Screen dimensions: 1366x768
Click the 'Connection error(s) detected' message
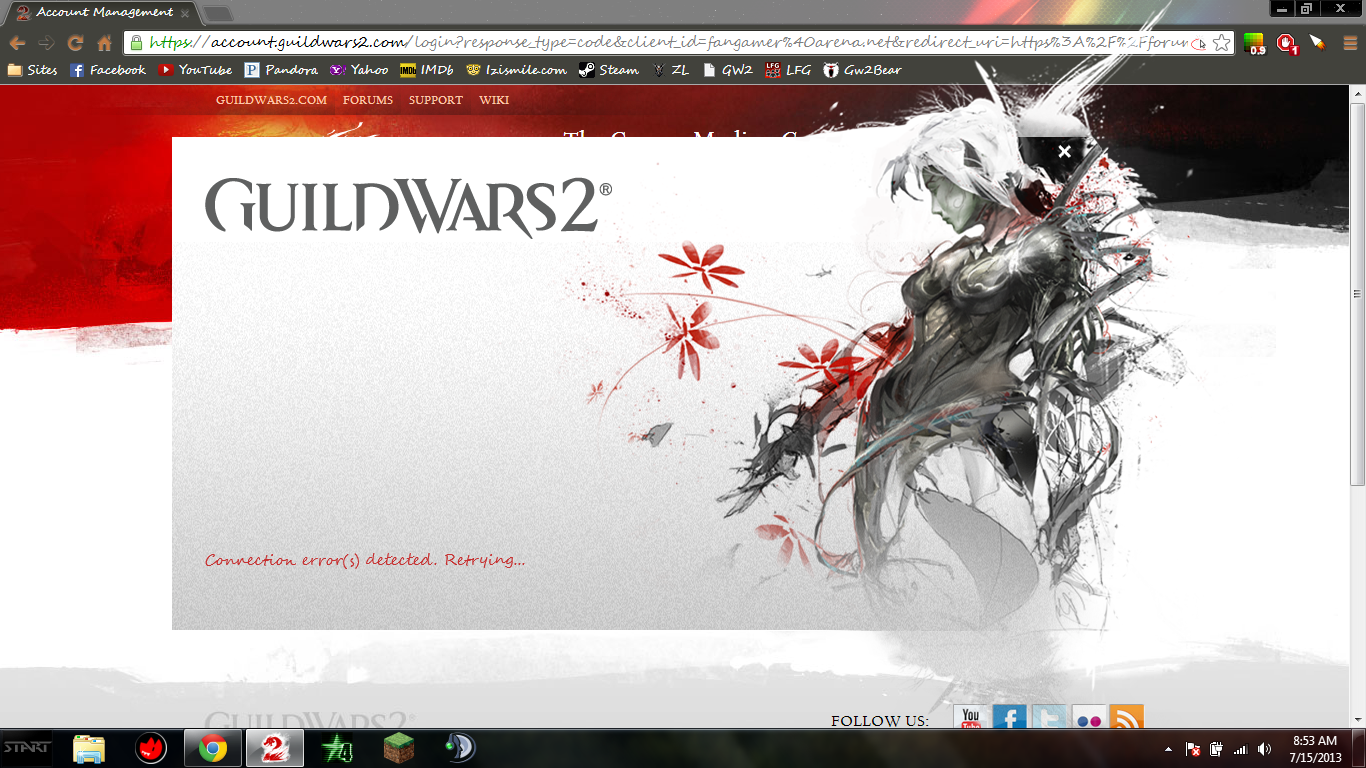tap(365, 560)
